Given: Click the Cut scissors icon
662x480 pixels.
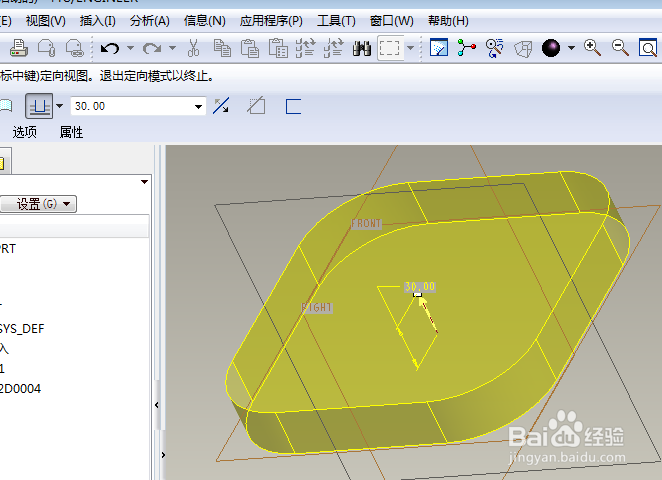Looking at the screenshot, I should (x=193, y=48).
